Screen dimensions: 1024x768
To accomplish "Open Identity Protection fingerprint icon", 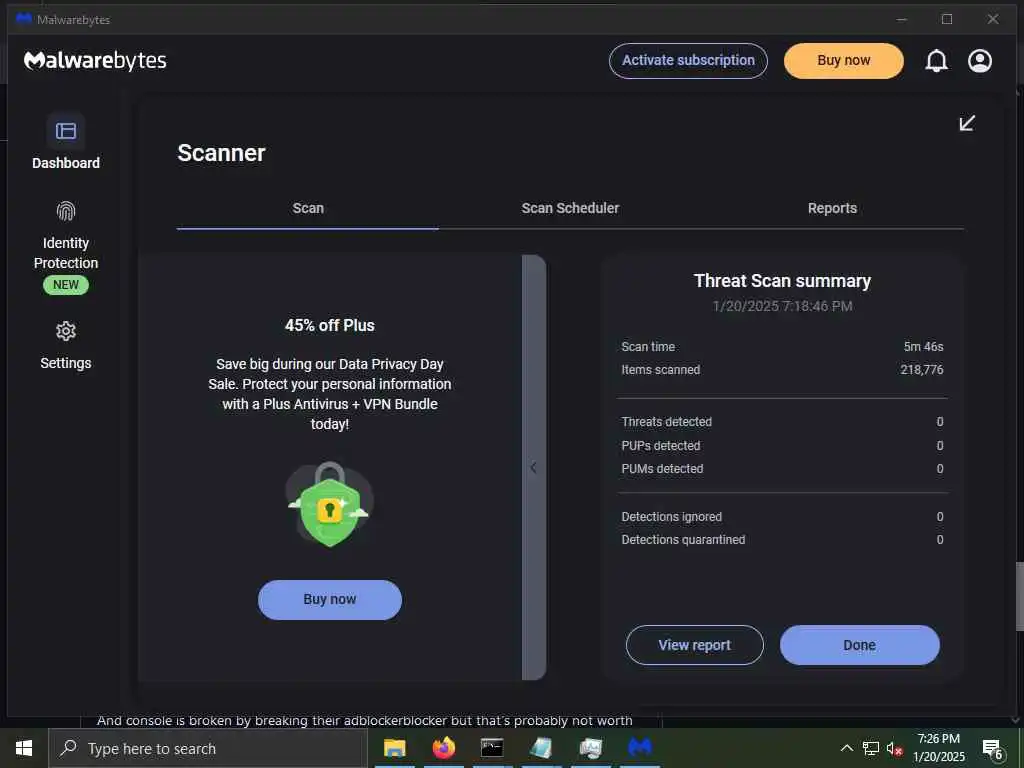I will coord(66,211).
